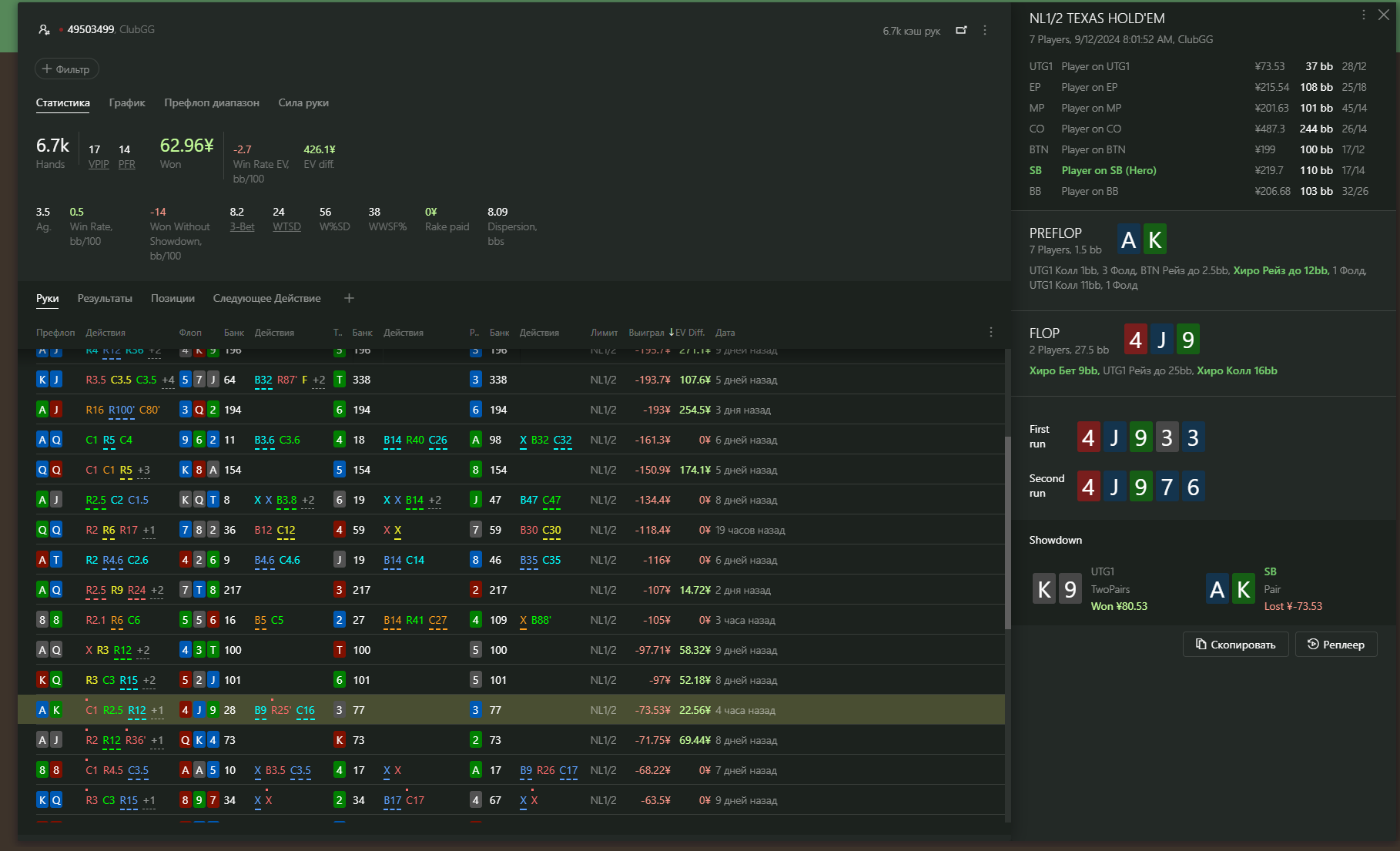Click the WTSD stat link
Viewport: 1400px width, 851px height.
pos(286,226)
